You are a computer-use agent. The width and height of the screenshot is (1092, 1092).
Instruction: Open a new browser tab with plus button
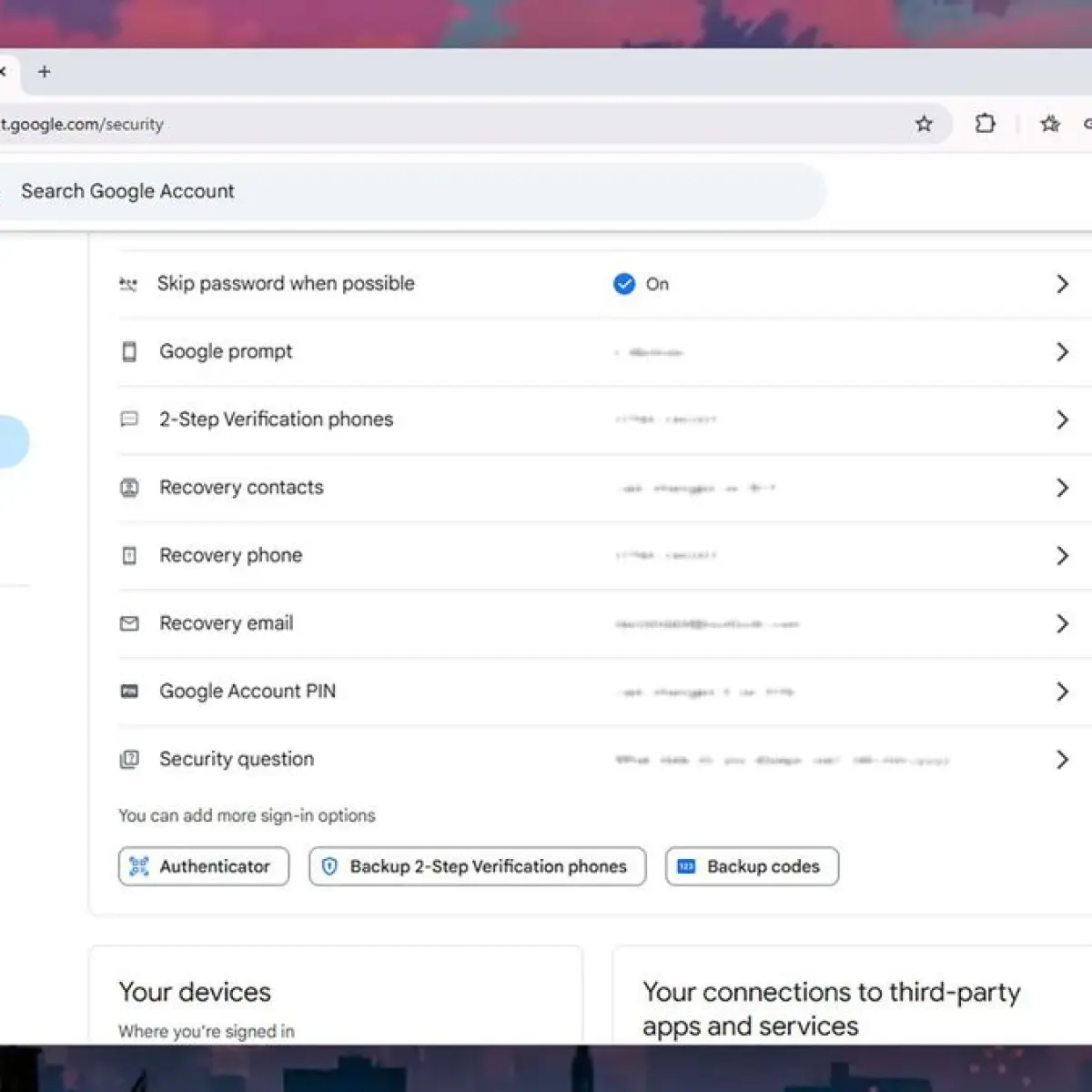44,72
